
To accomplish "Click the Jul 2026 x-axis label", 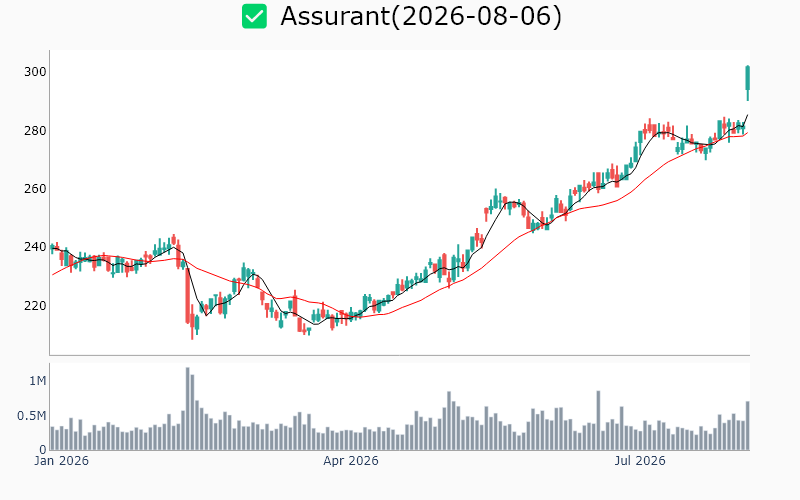I will (640, 461).
